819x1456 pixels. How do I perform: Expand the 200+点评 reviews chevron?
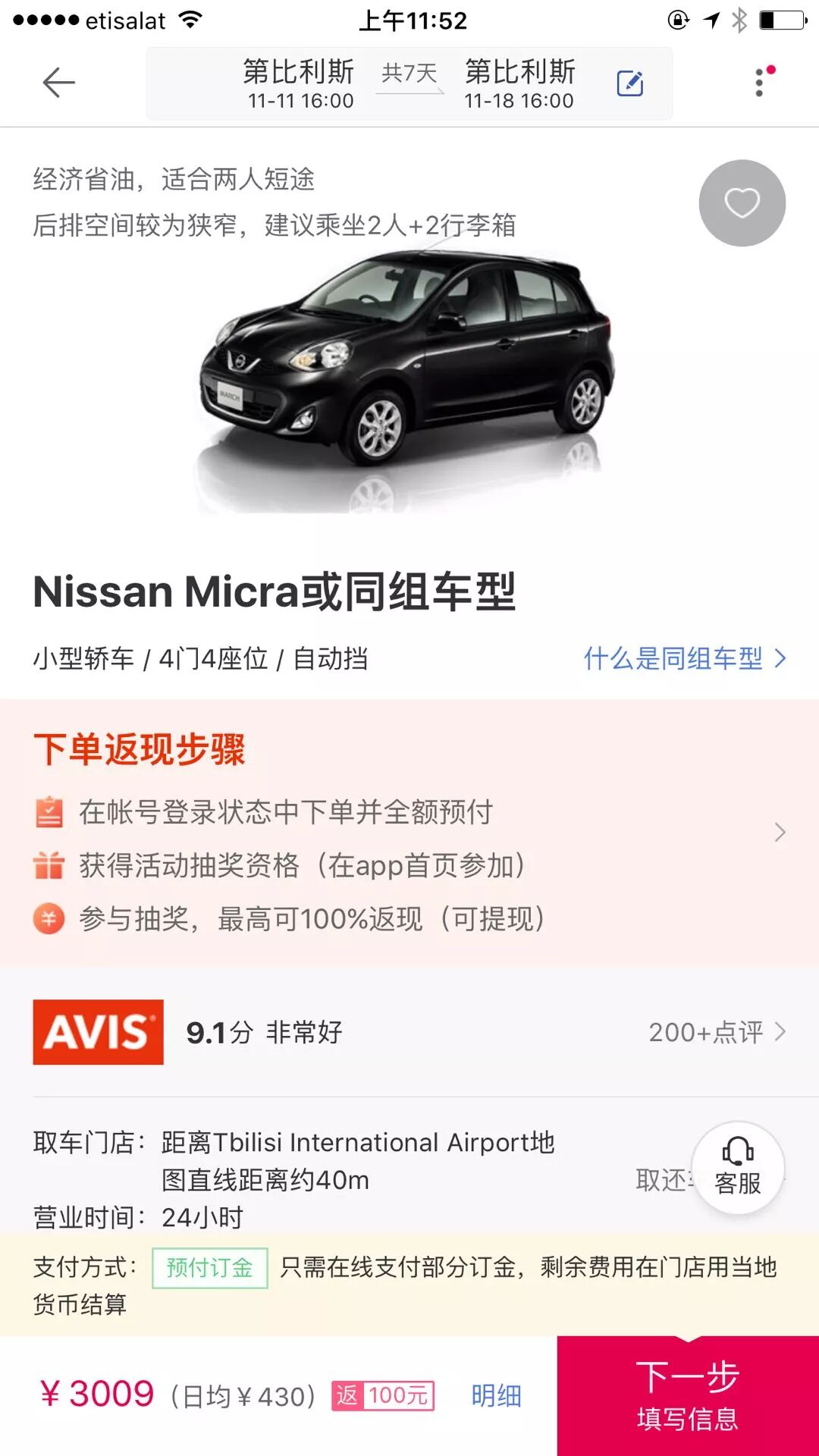(780, 1031)
